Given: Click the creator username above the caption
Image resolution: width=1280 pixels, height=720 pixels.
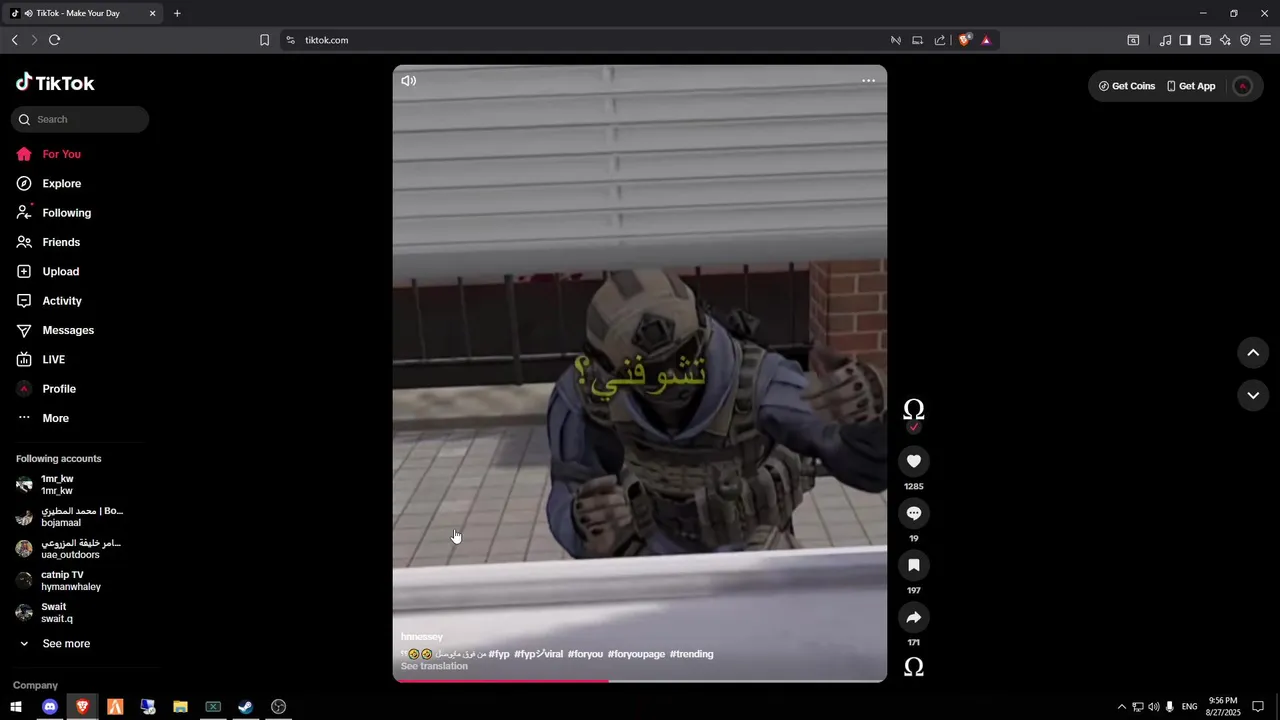Looking at the screenshot, I should pyautogui.click(x=421, y=637).
